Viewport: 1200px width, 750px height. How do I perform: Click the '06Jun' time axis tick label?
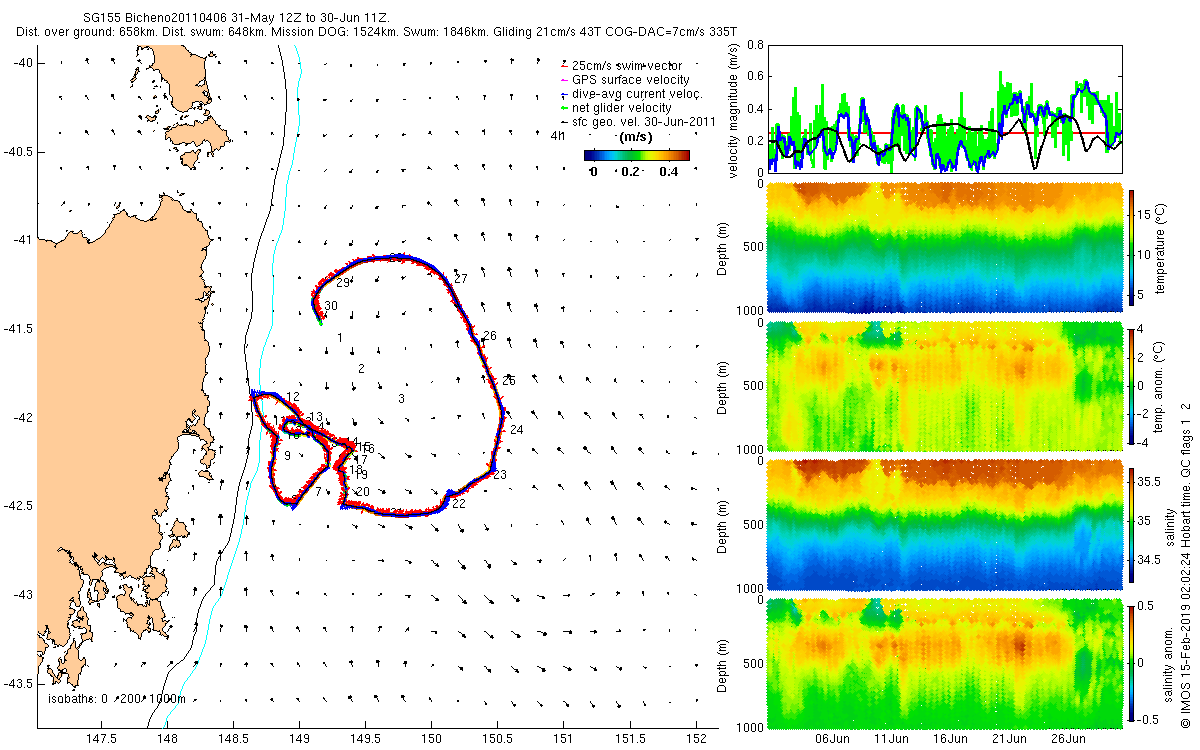tap(832, 739)
